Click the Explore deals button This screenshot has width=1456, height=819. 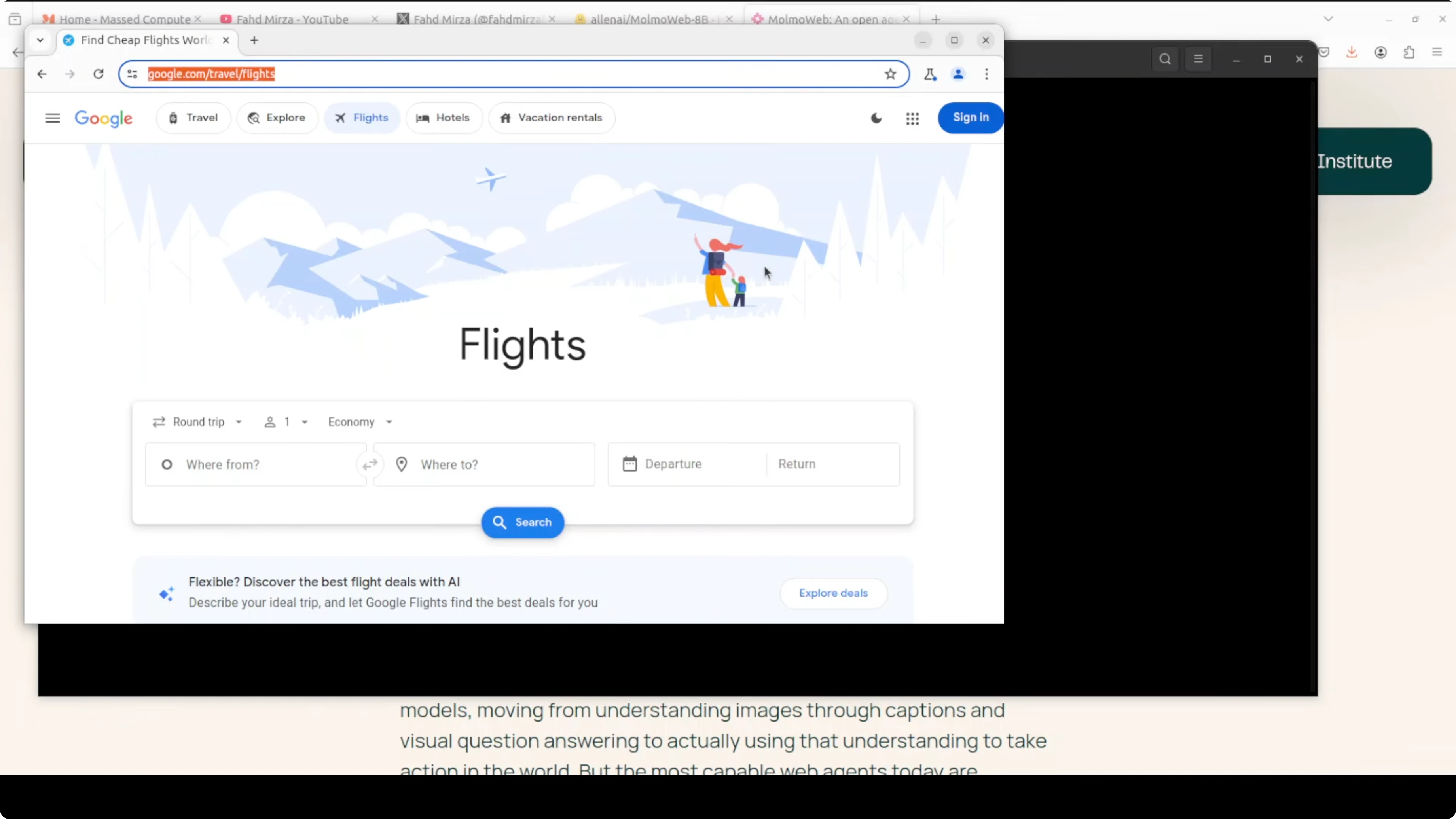(x=833, y=593)
